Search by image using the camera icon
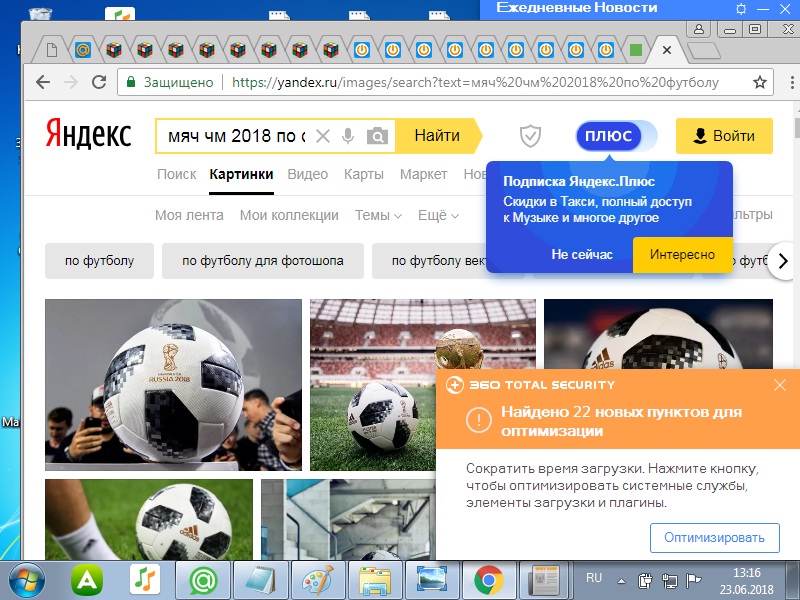The image size is (800, 600). click(x=377, y=136)
